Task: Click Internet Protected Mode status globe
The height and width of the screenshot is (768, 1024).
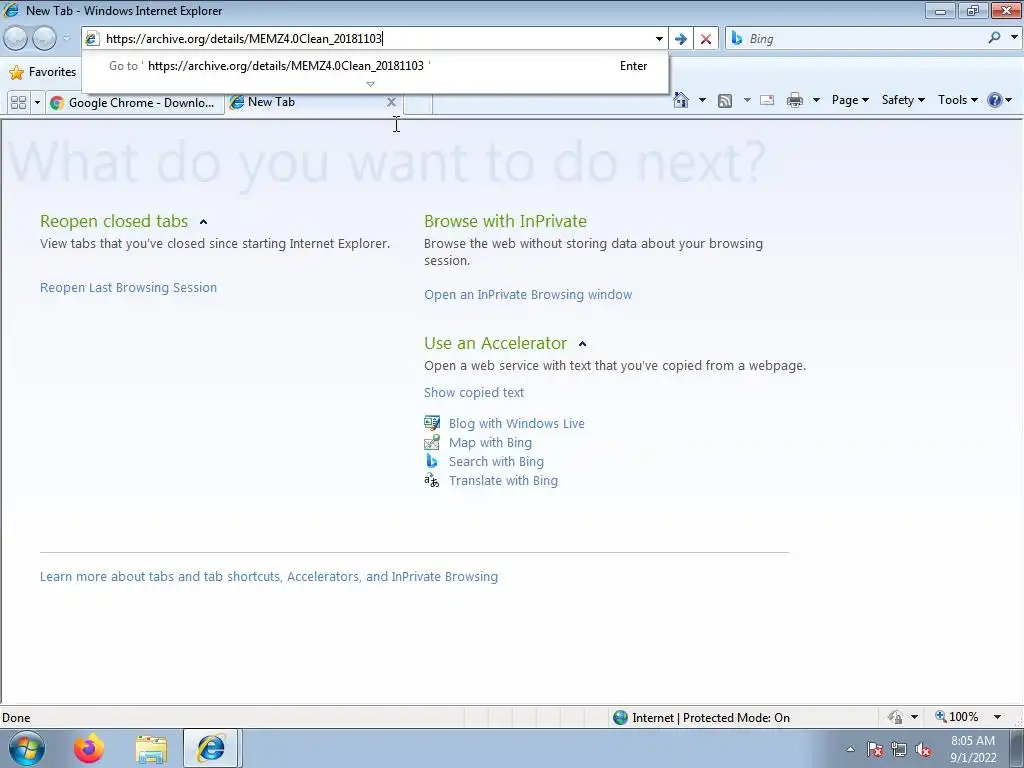Action: [x=620, y=717]
